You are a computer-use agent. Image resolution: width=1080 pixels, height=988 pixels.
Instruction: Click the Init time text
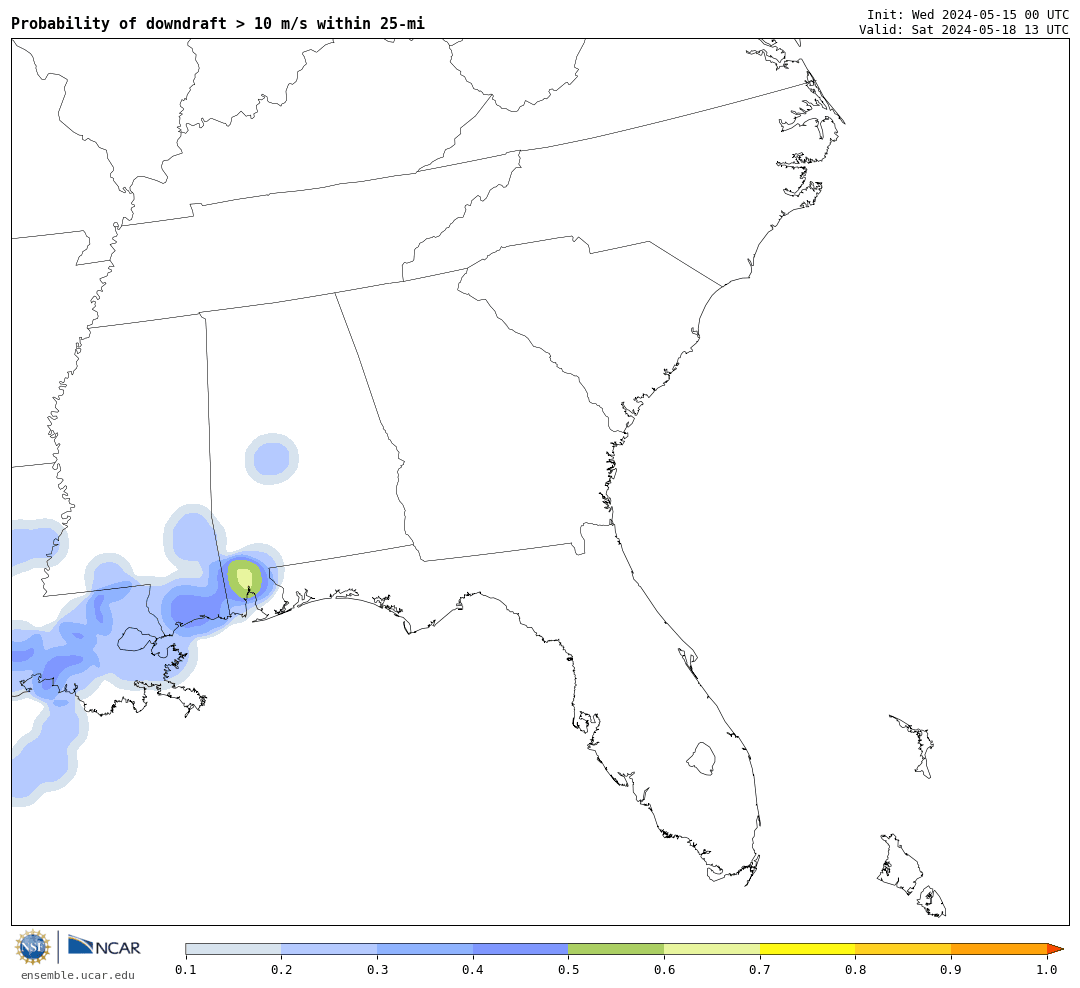(x=968, y=15)
